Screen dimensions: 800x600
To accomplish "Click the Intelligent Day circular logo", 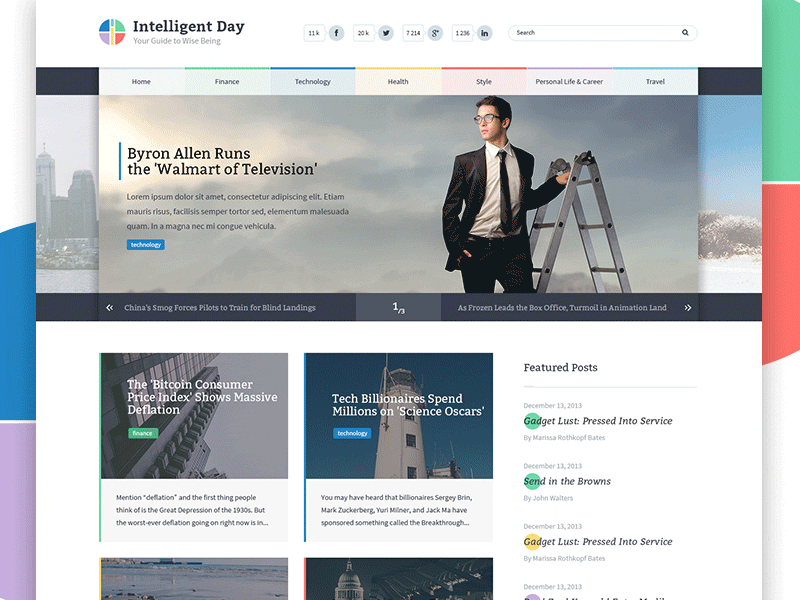I will pyautogui.click(x=110, y=29).
